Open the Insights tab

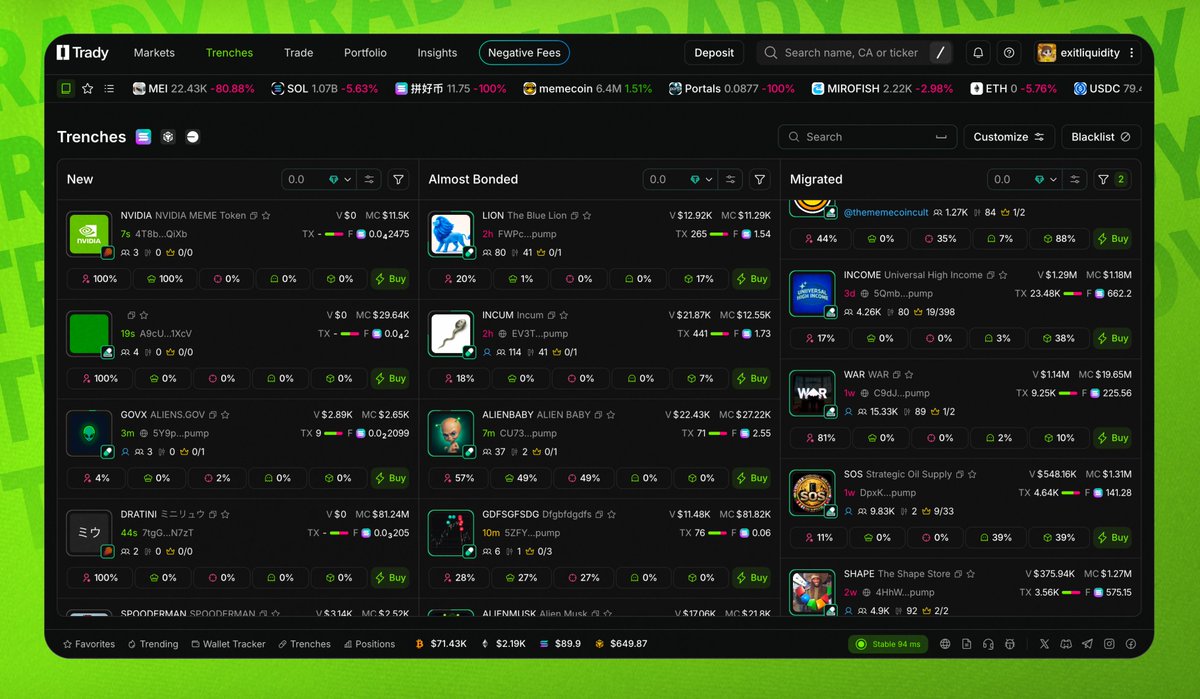[x=437, y=53]
